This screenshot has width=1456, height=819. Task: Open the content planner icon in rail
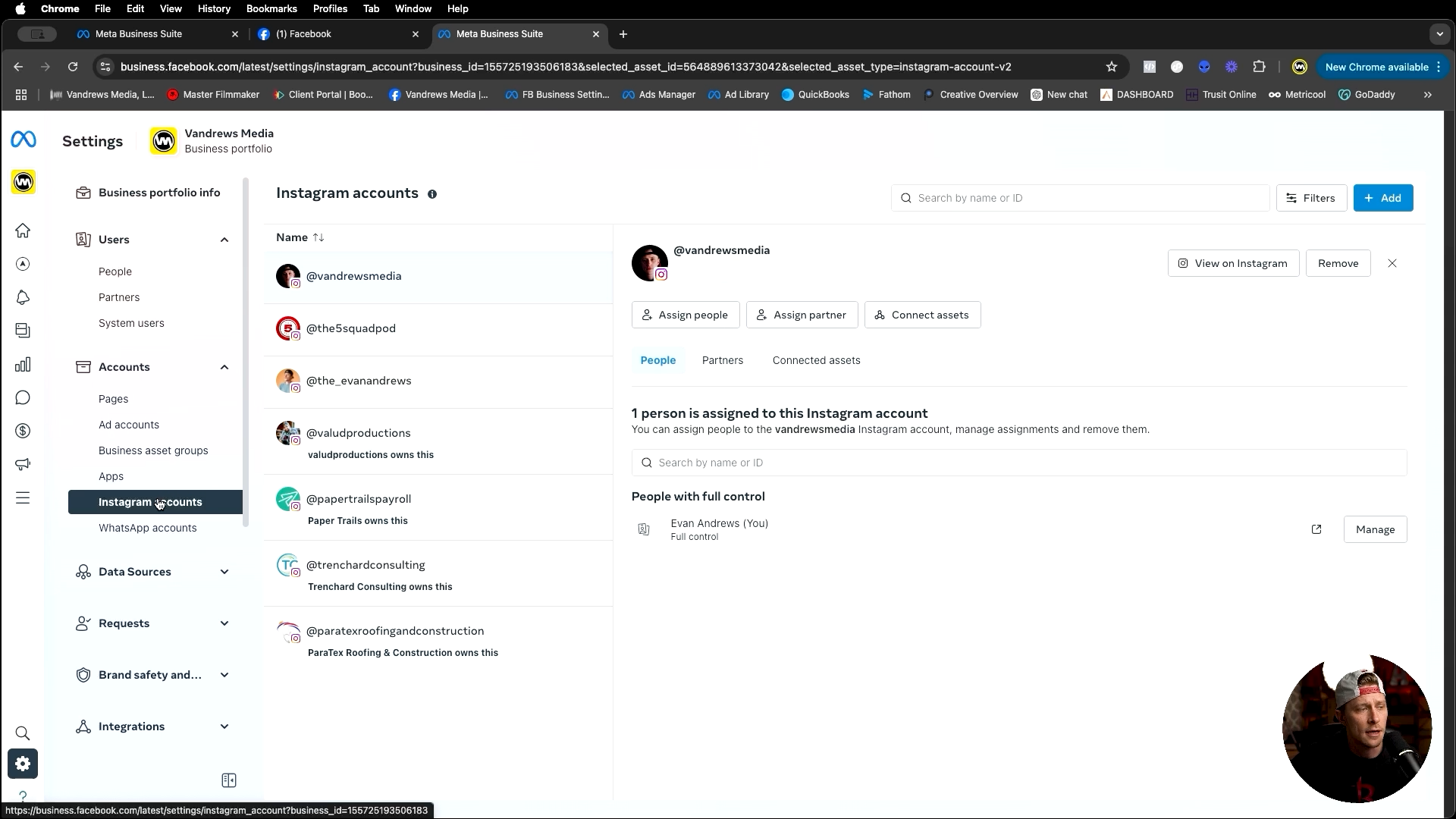click(23, 331)
